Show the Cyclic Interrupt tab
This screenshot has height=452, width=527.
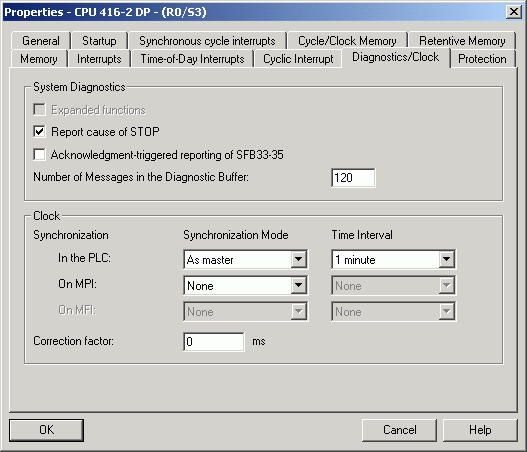(x=298, y=59)
